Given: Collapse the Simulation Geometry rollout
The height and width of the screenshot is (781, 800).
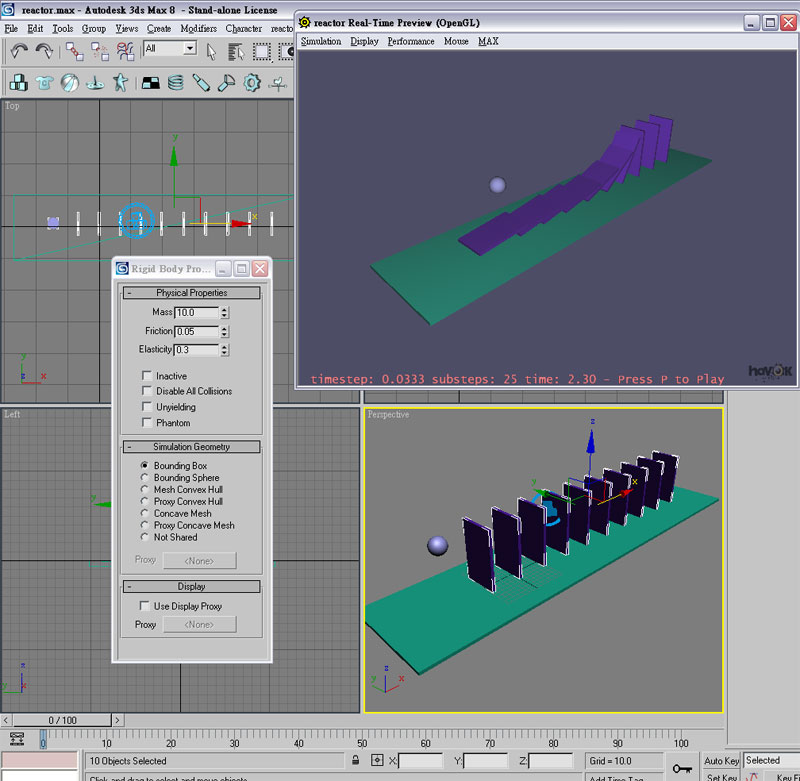Looking at the screenshot, I should 191,447.
